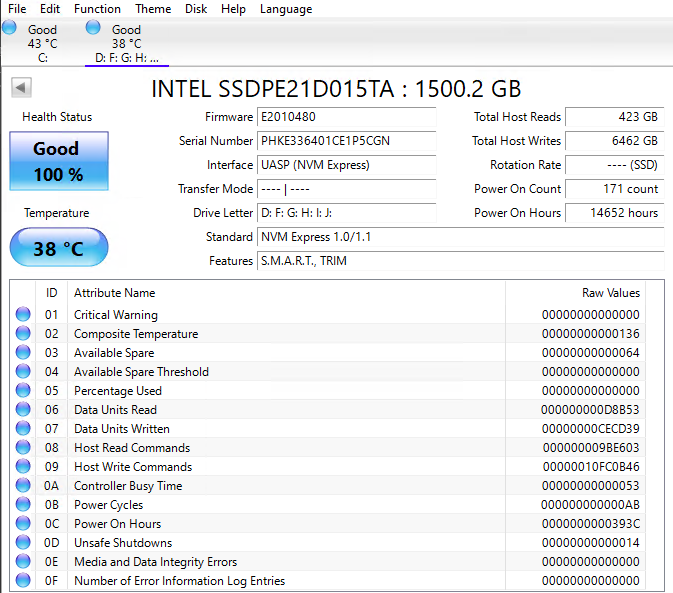Click the Standard field NVM Express 1.0/1.1

click(x=461, y=237)
